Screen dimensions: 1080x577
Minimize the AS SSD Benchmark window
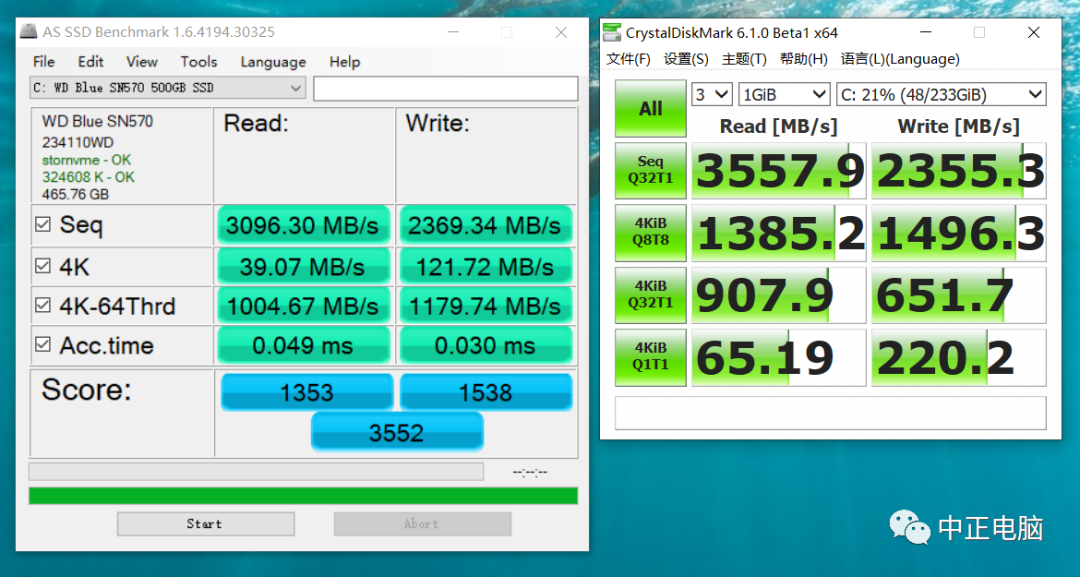453,32
